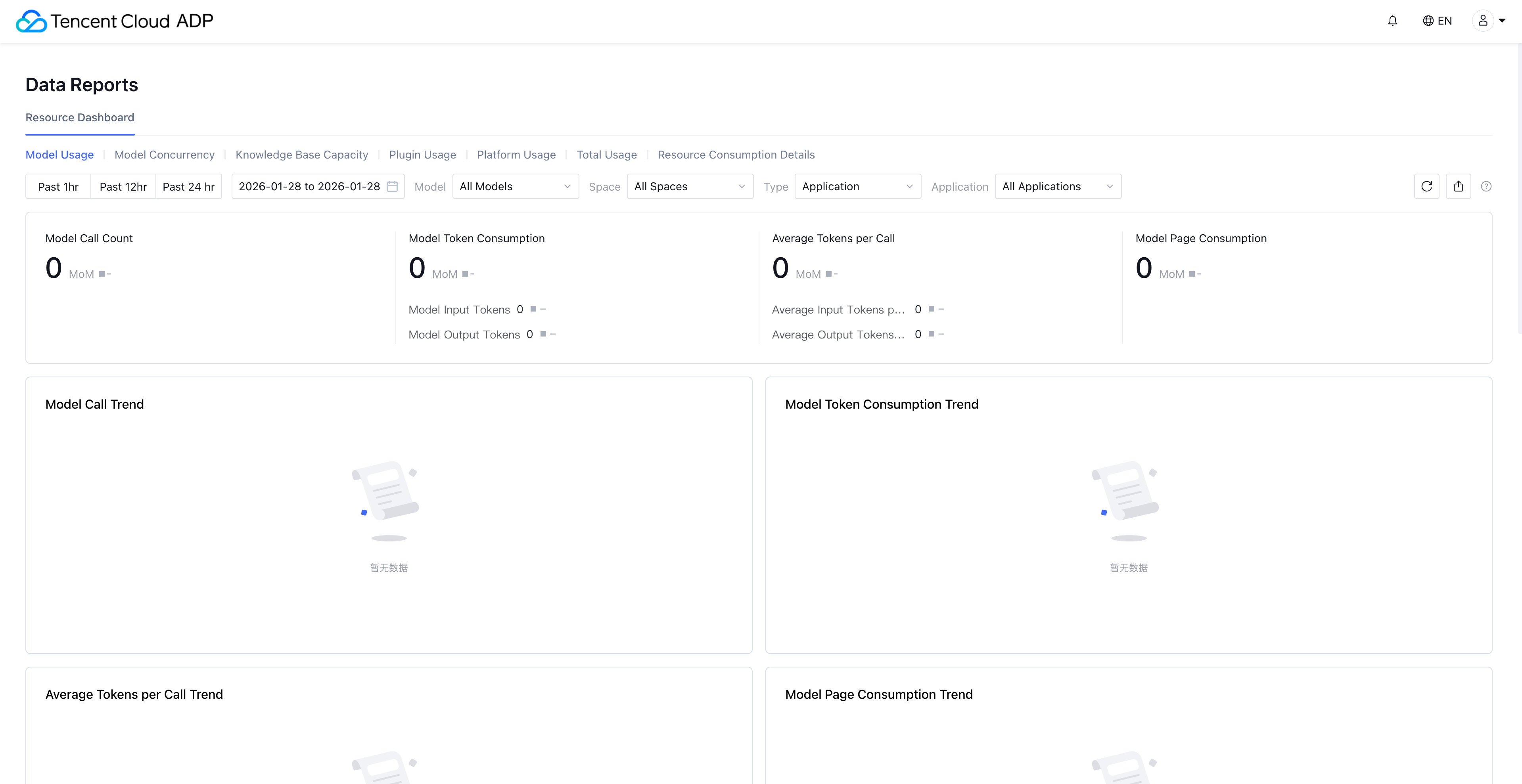Click the notification bell icon
The height and width of the screenshot is (784, 1522).
[x=1393, y=21]
